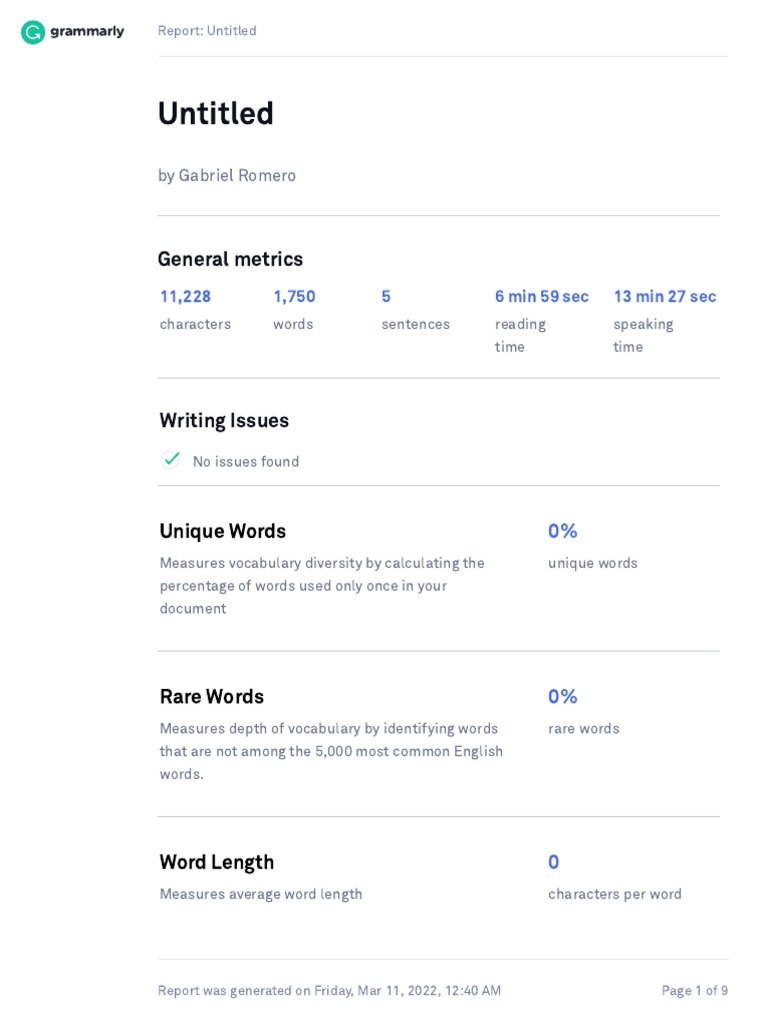The width and height of the screenshot is (768, 1024).
Task: Click the Unique Words heading
Action: (x=223, y=531)
